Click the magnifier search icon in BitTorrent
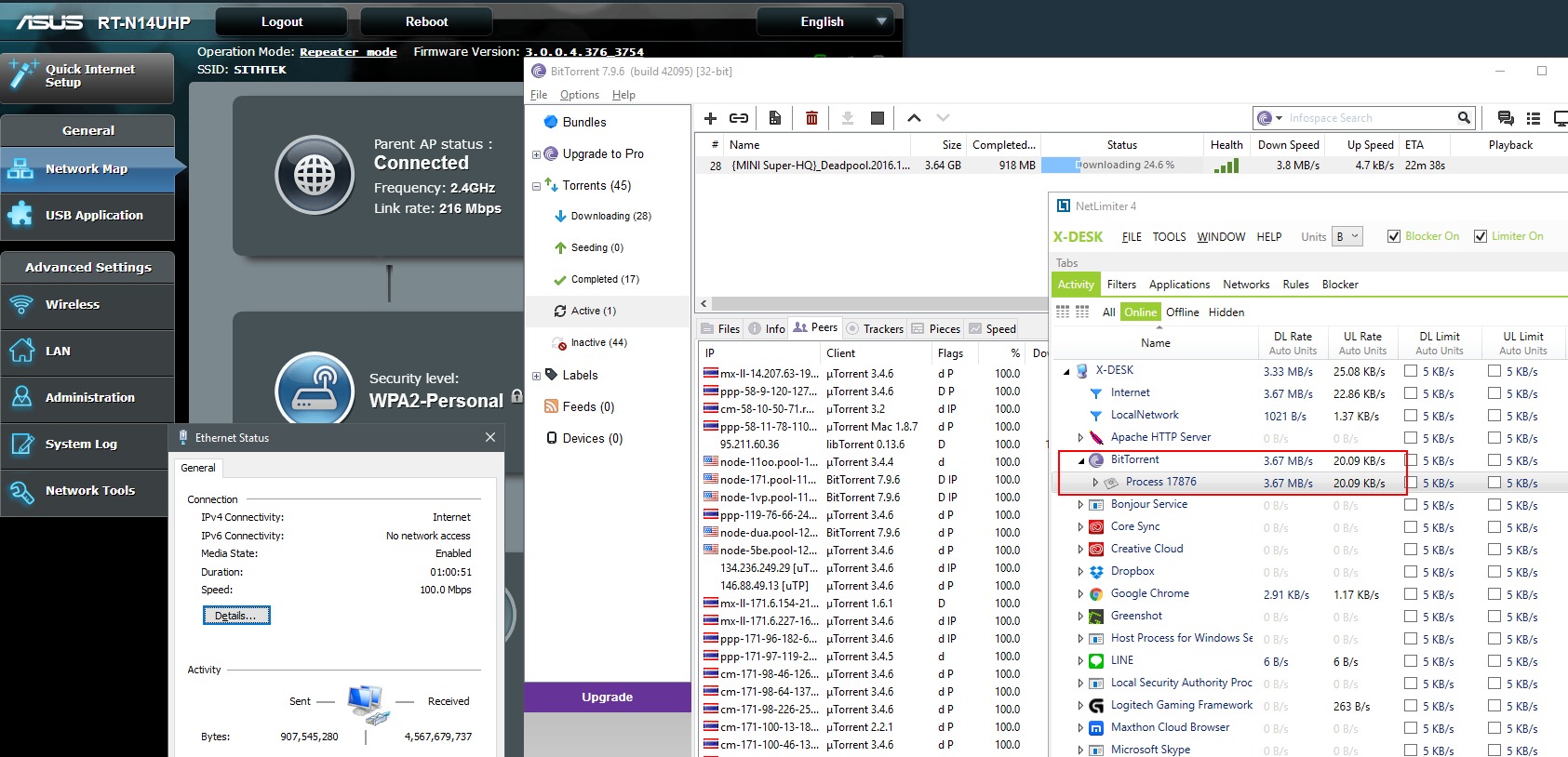Screen dimensions: 1568x757 click(x=1464, y=118)
